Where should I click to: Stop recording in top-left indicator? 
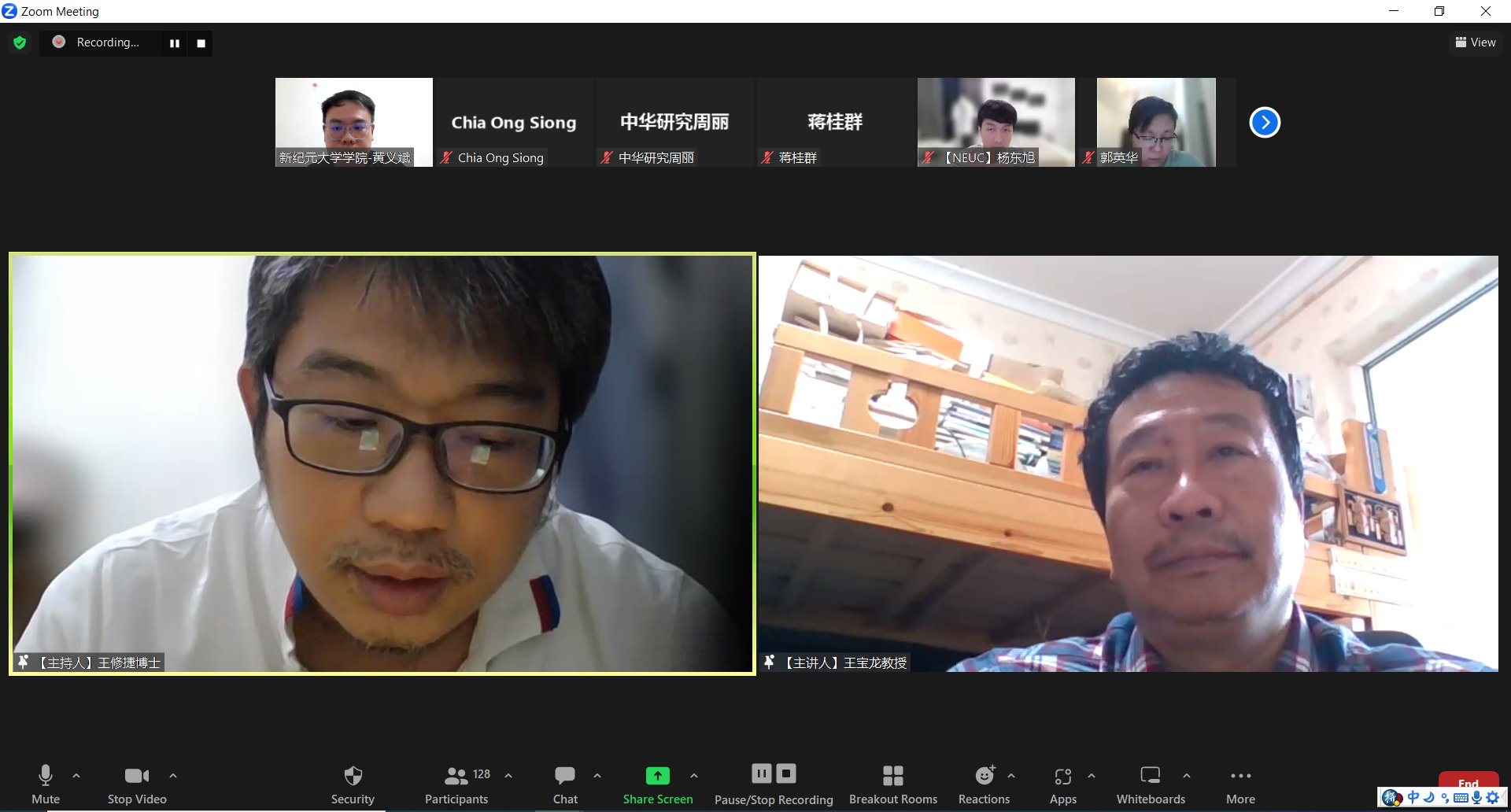(x=201, y=43)
